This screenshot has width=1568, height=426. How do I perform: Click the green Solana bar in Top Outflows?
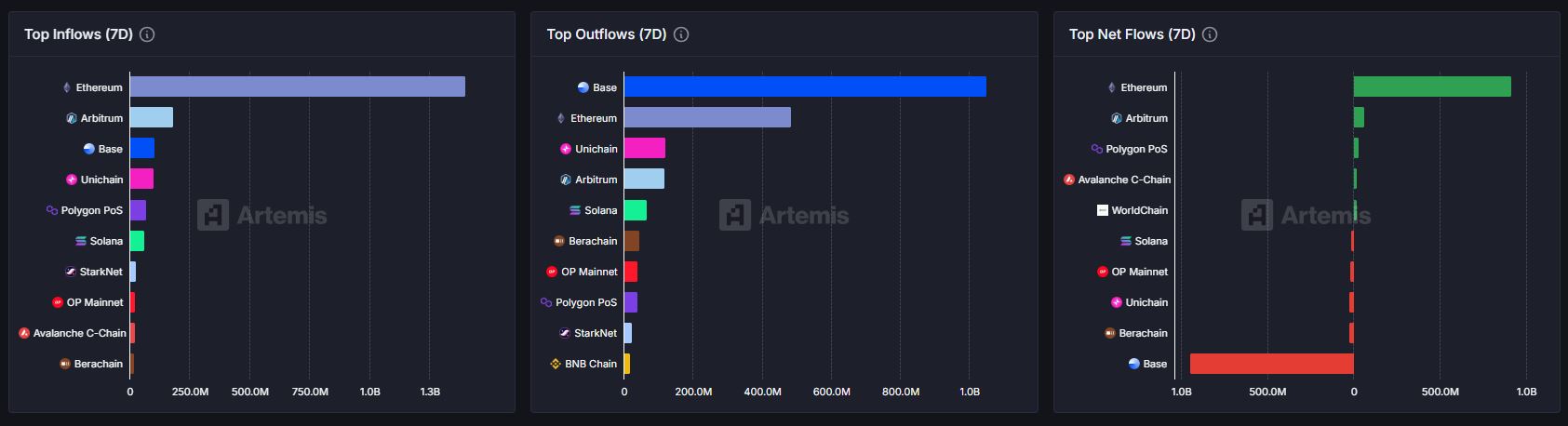pos(636,209)
